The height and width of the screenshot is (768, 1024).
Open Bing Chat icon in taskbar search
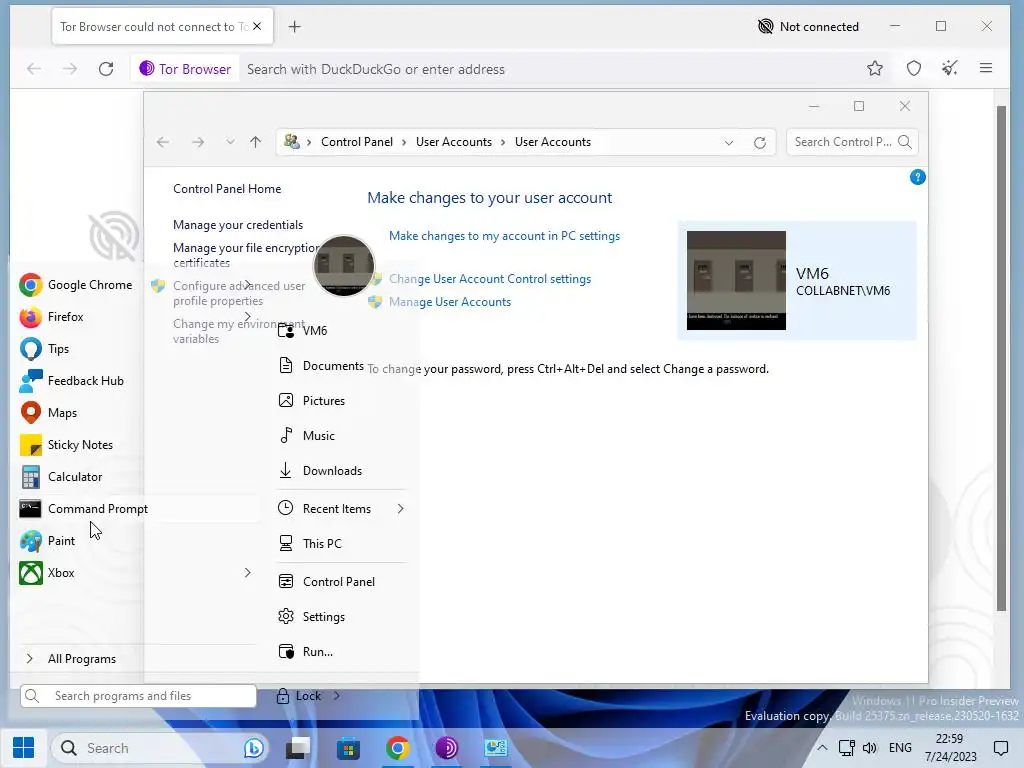253,748
